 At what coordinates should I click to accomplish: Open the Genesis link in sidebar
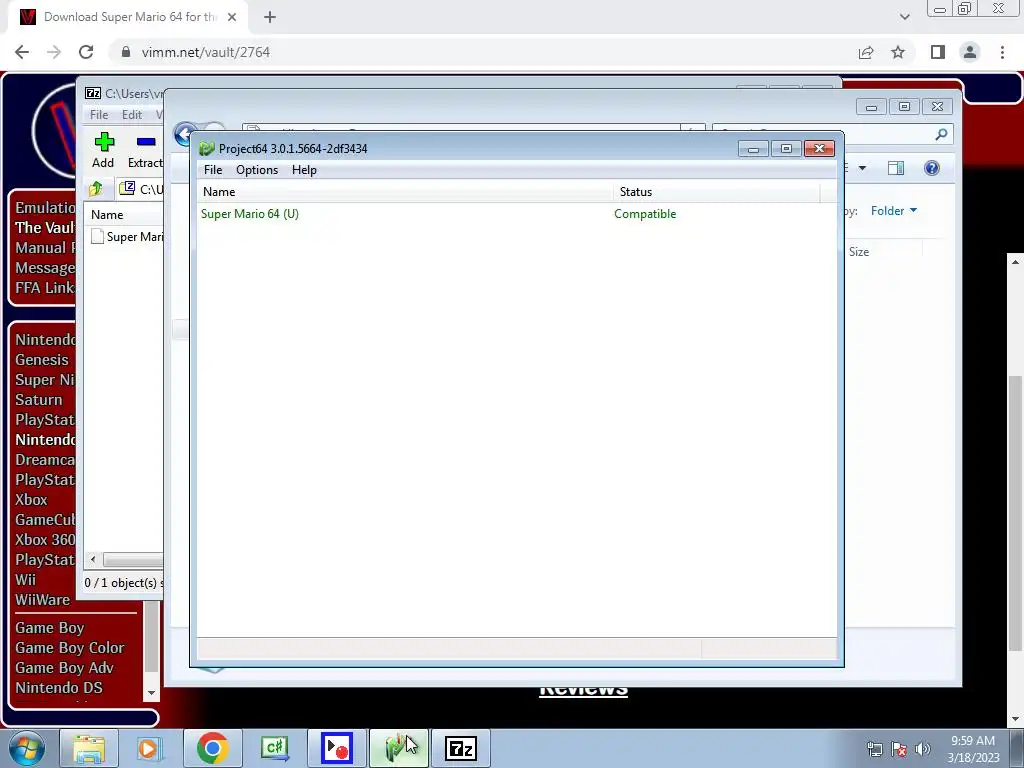tap(42, 360)
